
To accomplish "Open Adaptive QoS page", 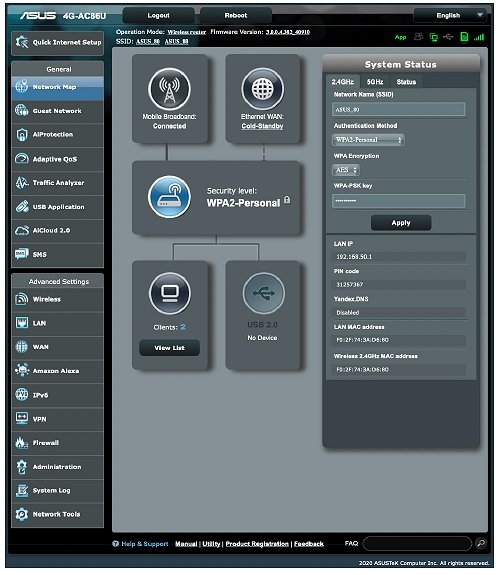I will pos(58,159).
